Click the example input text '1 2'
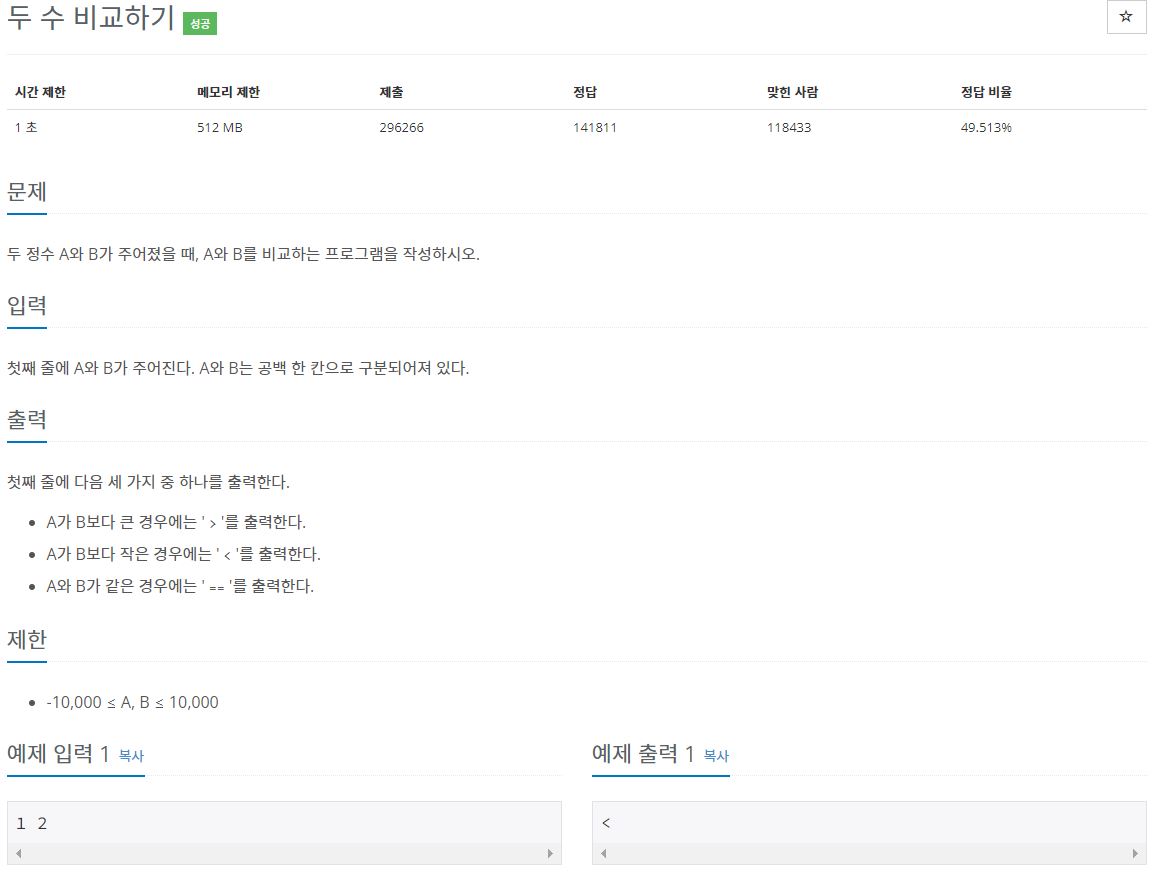1162x881 pixels. (32, 823)
